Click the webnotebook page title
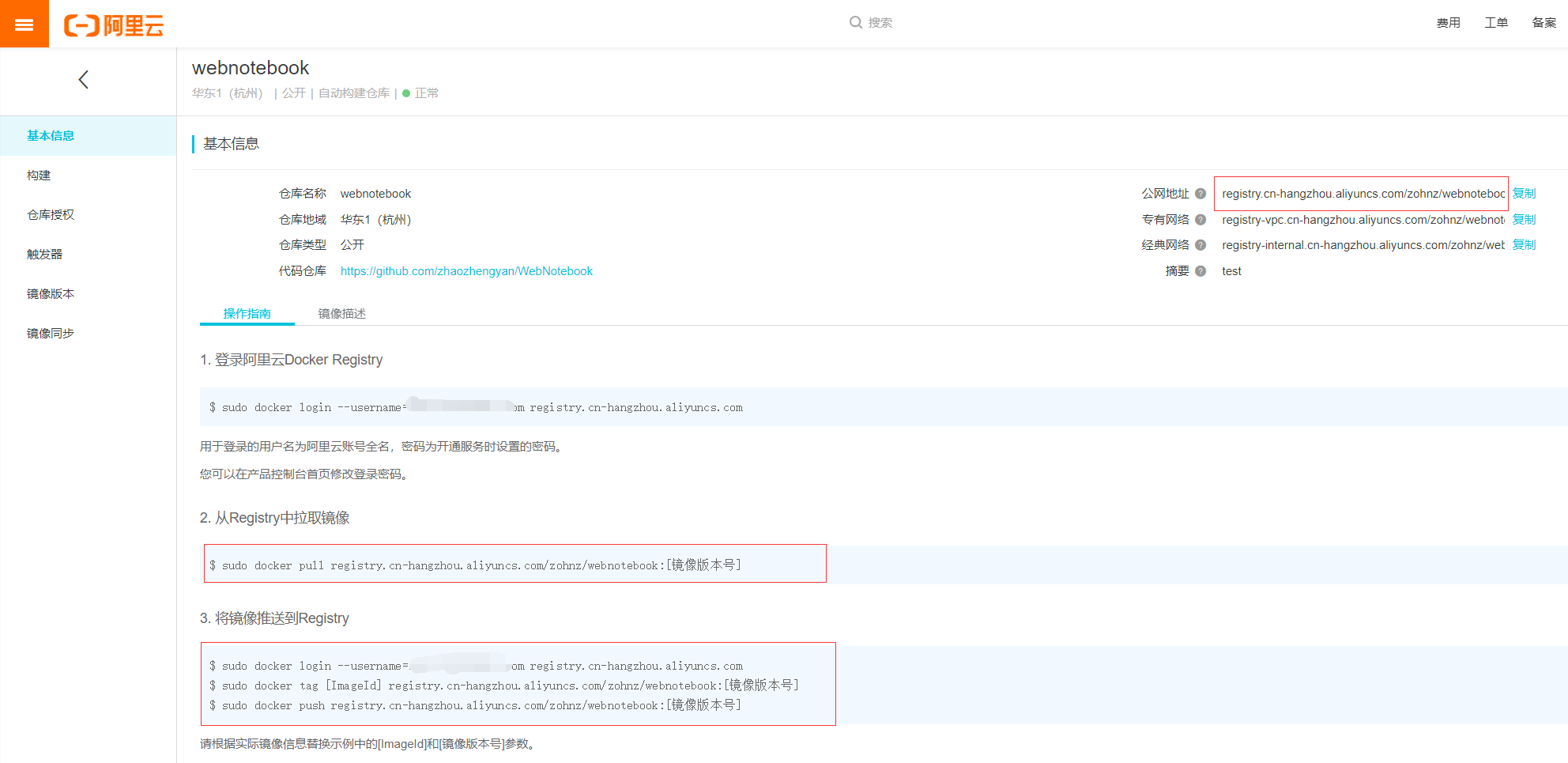Image resolution: width=1568 pixels, height=763 pixels. tap(251, 68)
